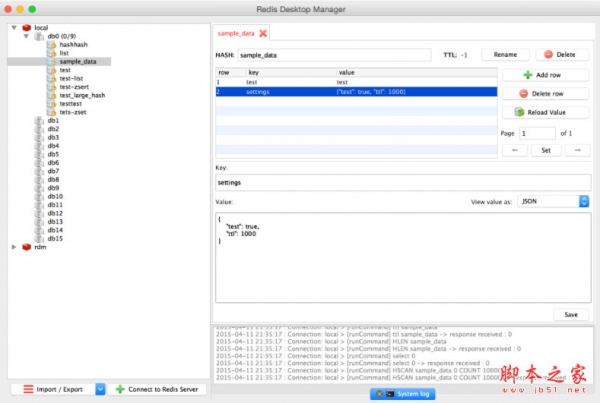This screenshot has height=403, width=600.
Task: Select table row 1 with key test
Action: pyautogui.click(x=356, y=82)
